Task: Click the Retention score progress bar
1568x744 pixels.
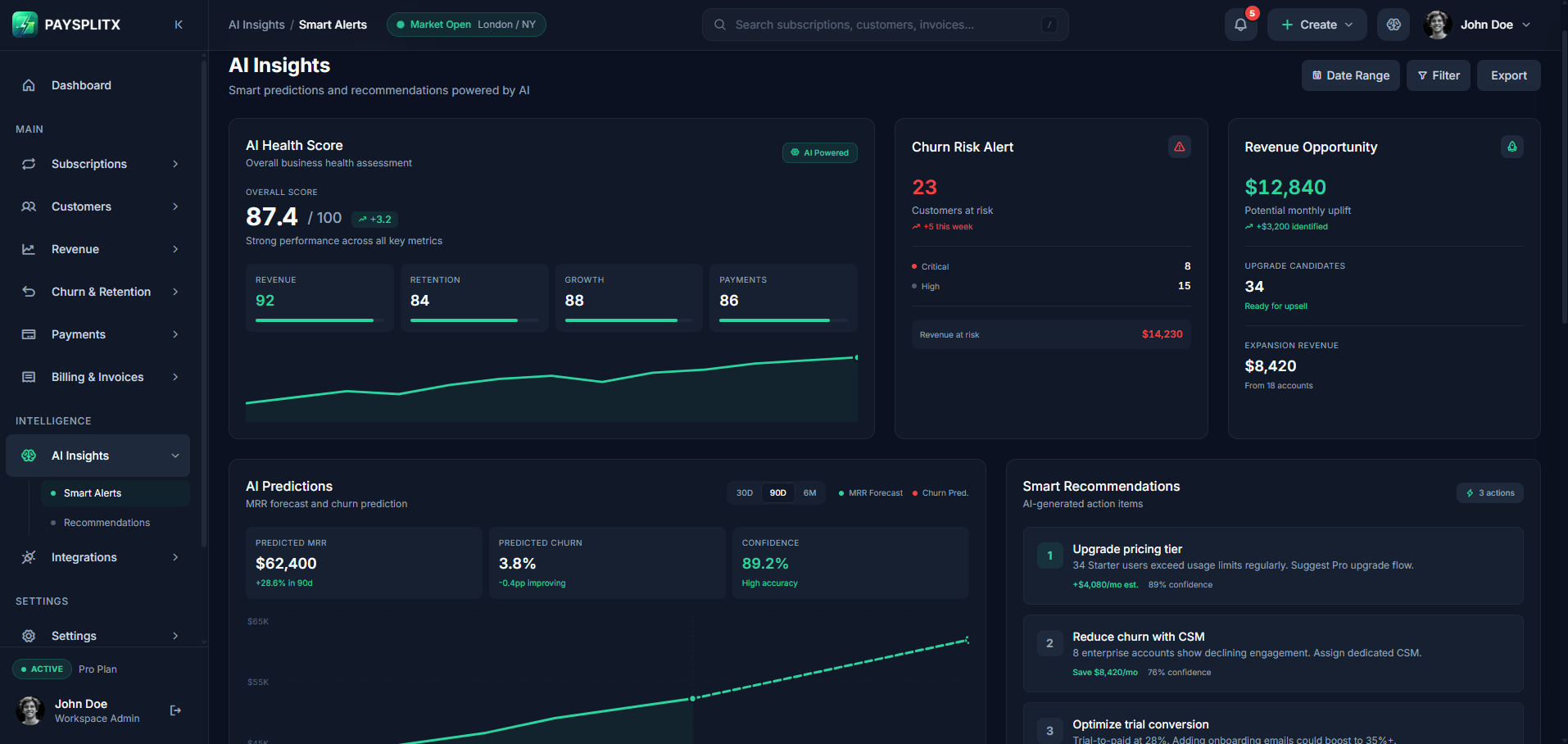Action: 474,320
